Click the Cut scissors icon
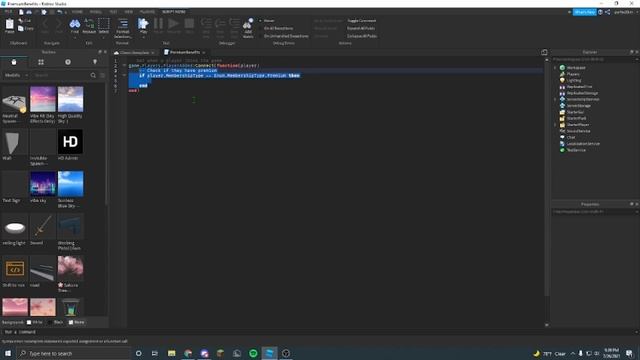The height and width of the screenshot is (360, 640). 21,20
